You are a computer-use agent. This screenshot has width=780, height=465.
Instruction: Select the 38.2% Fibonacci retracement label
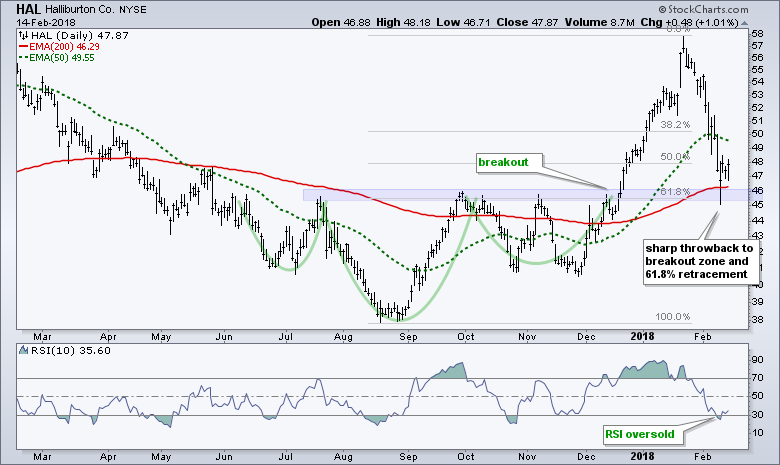pos(675,125)
